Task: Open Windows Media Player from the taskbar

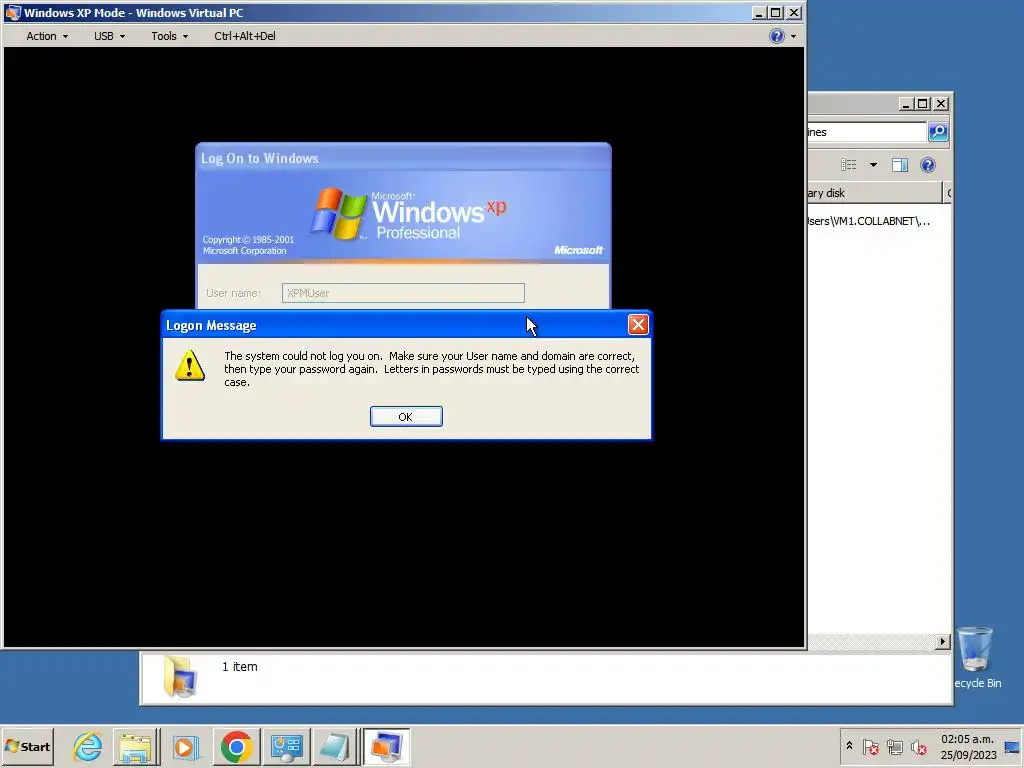Action: coord(185,746)
